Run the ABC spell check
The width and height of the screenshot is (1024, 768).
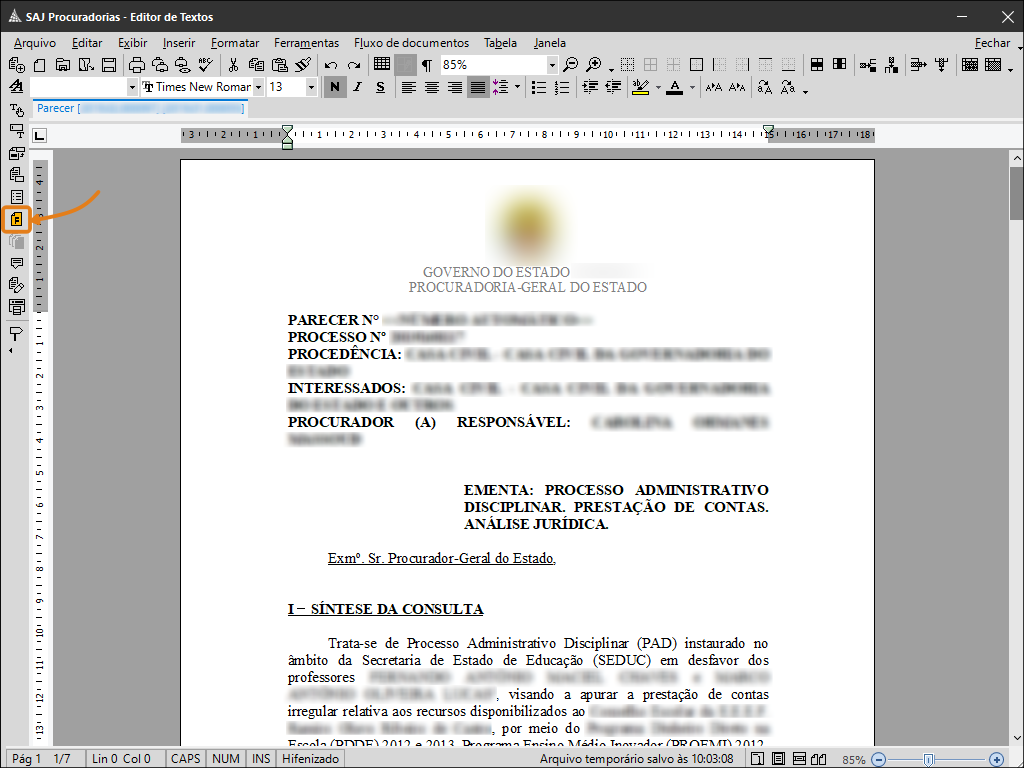206,65
